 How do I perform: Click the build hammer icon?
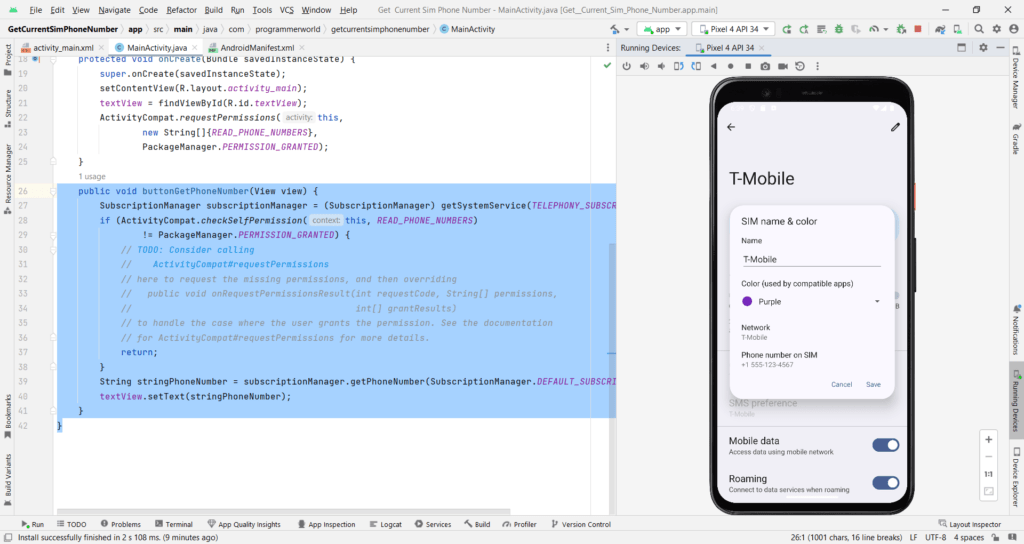click(615, 29)
